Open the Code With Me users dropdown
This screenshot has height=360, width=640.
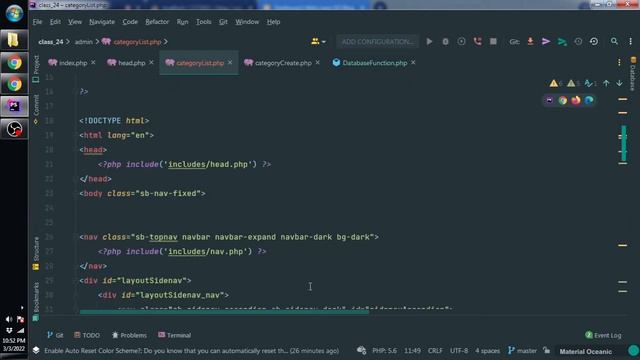pos(318,42)
